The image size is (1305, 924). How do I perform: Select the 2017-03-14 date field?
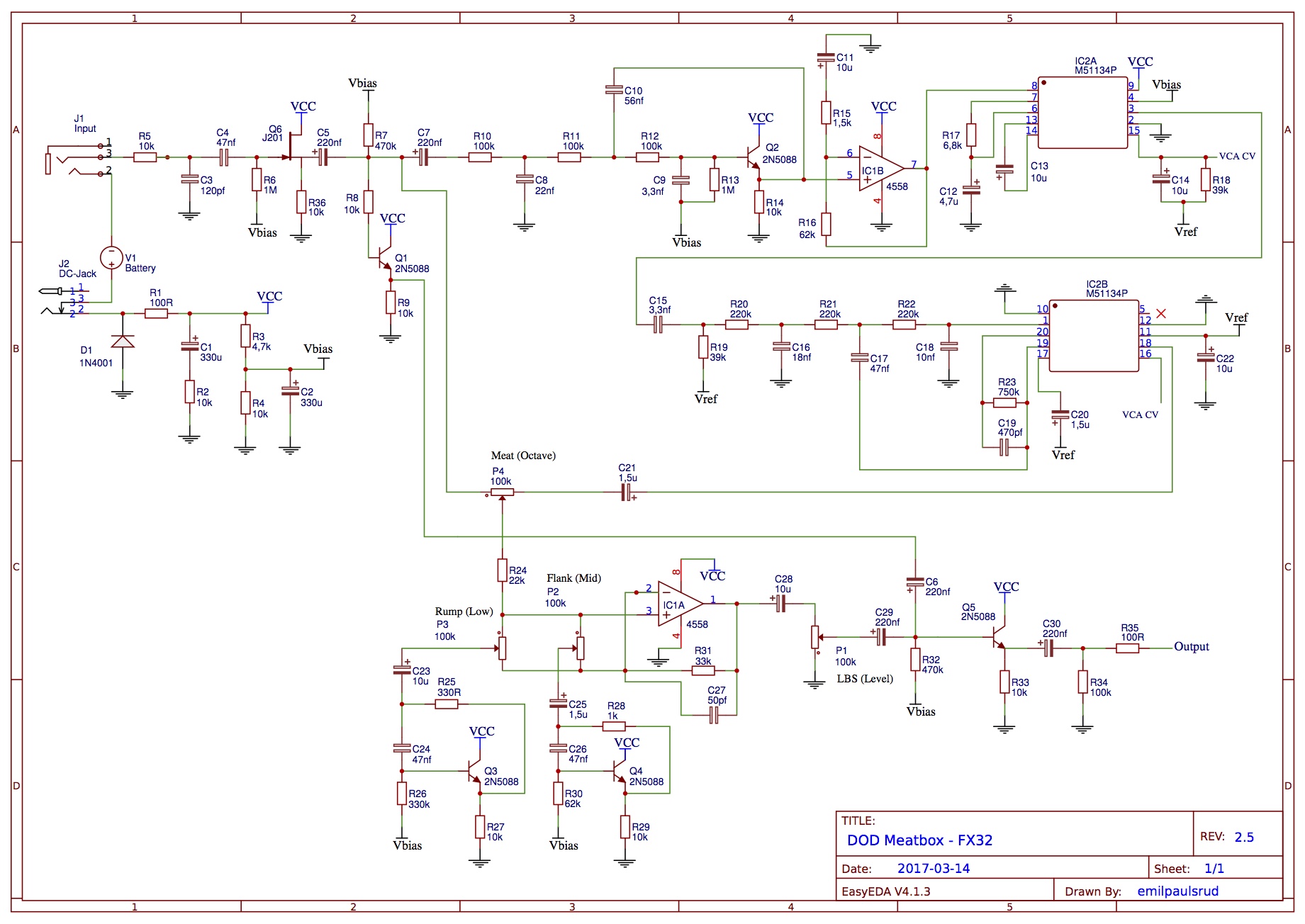[933, 869]
